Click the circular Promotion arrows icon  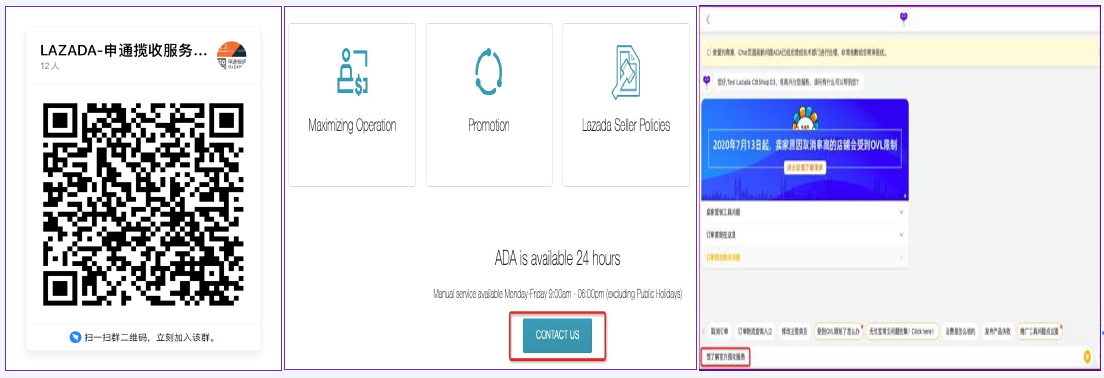pos(489,71)
